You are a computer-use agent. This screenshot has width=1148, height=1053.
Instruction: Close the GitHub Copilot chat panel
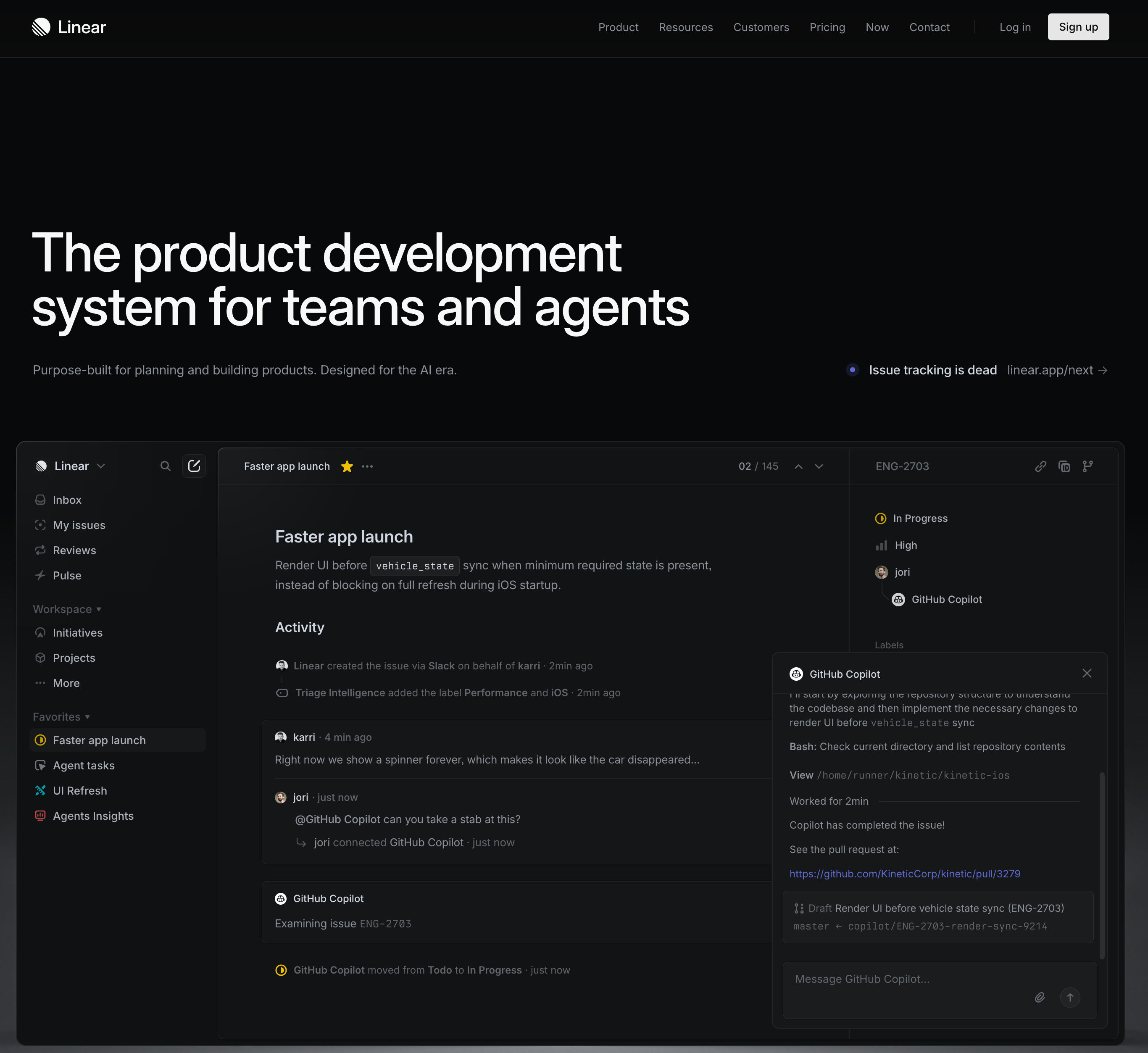[1087, 674]
